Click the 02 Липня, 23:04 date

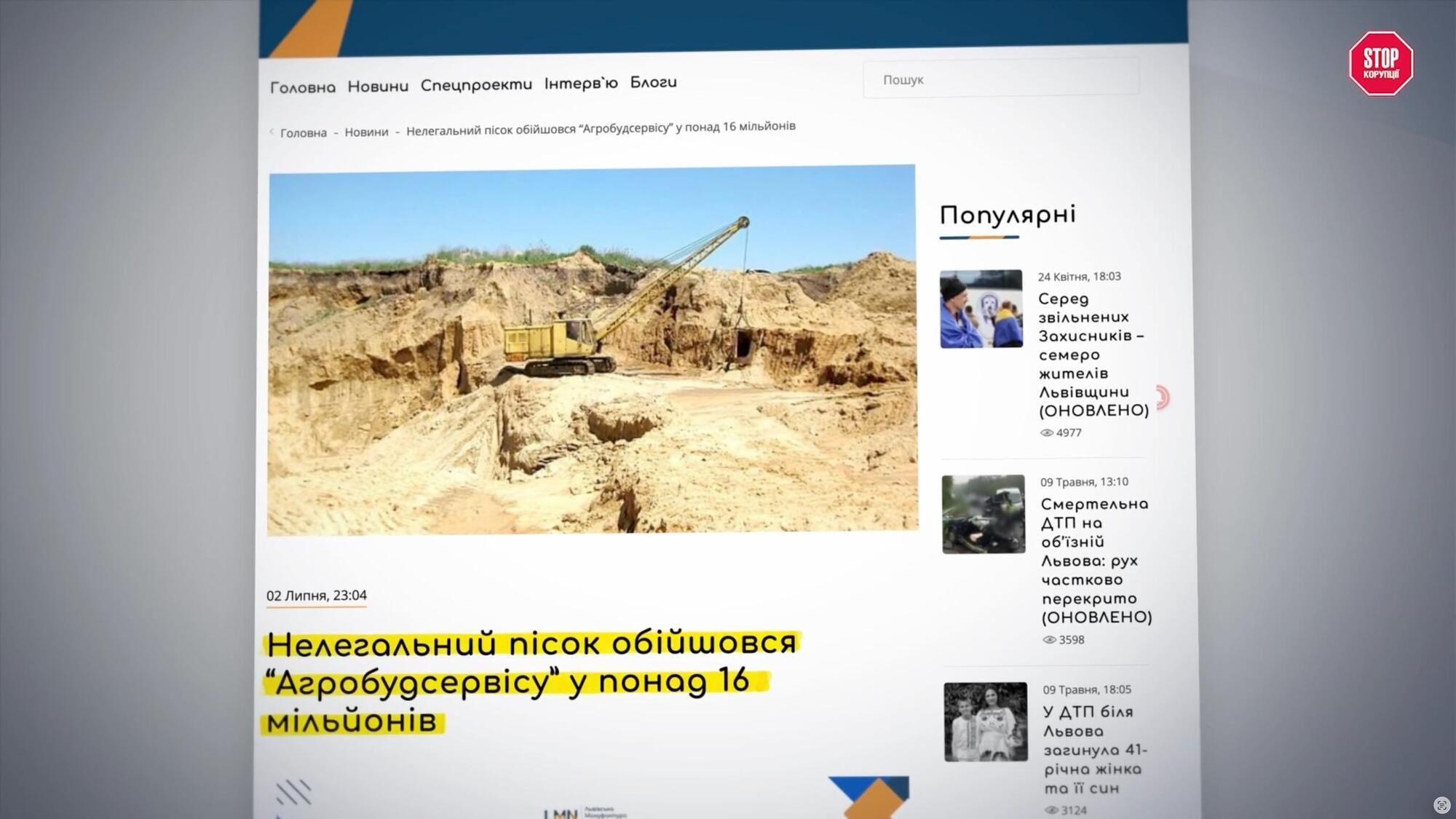pyautogui.click(x=316, y=596)
